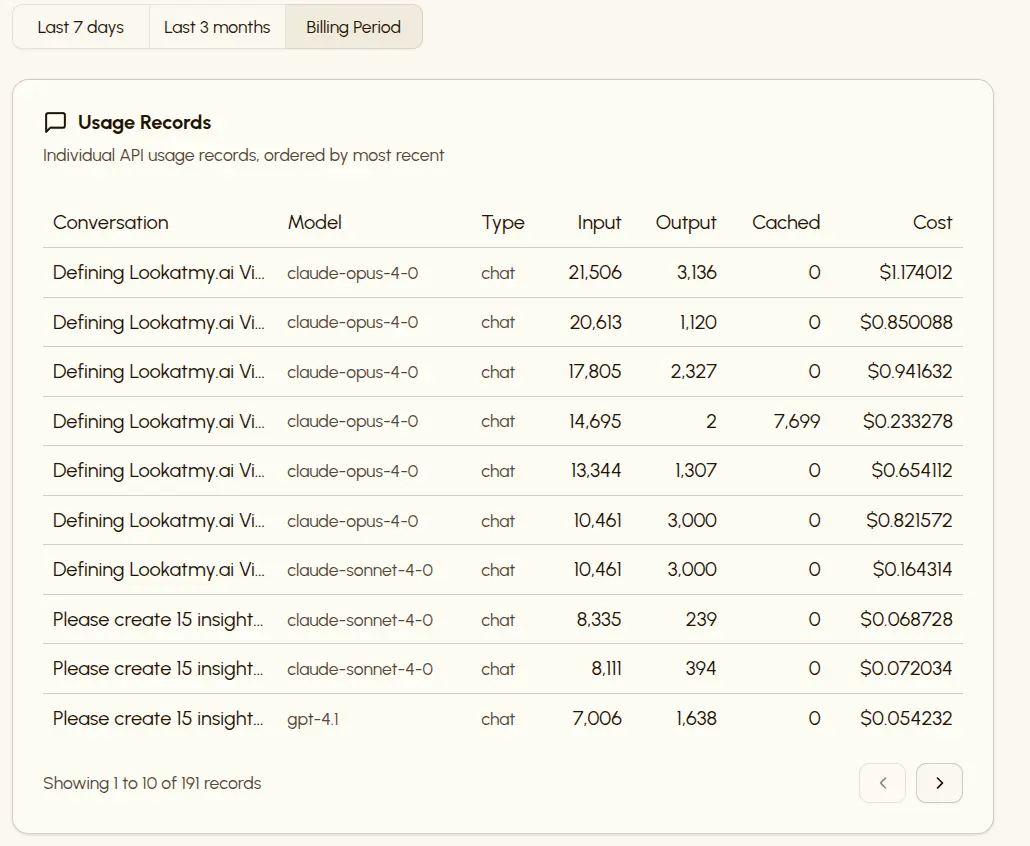
Task: Go to next page of records
Action: 939,783
